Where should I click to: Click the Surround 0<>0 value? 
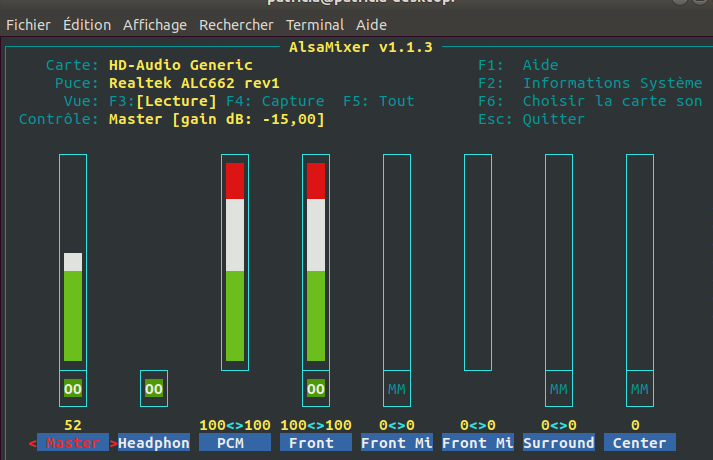(558, 425)
